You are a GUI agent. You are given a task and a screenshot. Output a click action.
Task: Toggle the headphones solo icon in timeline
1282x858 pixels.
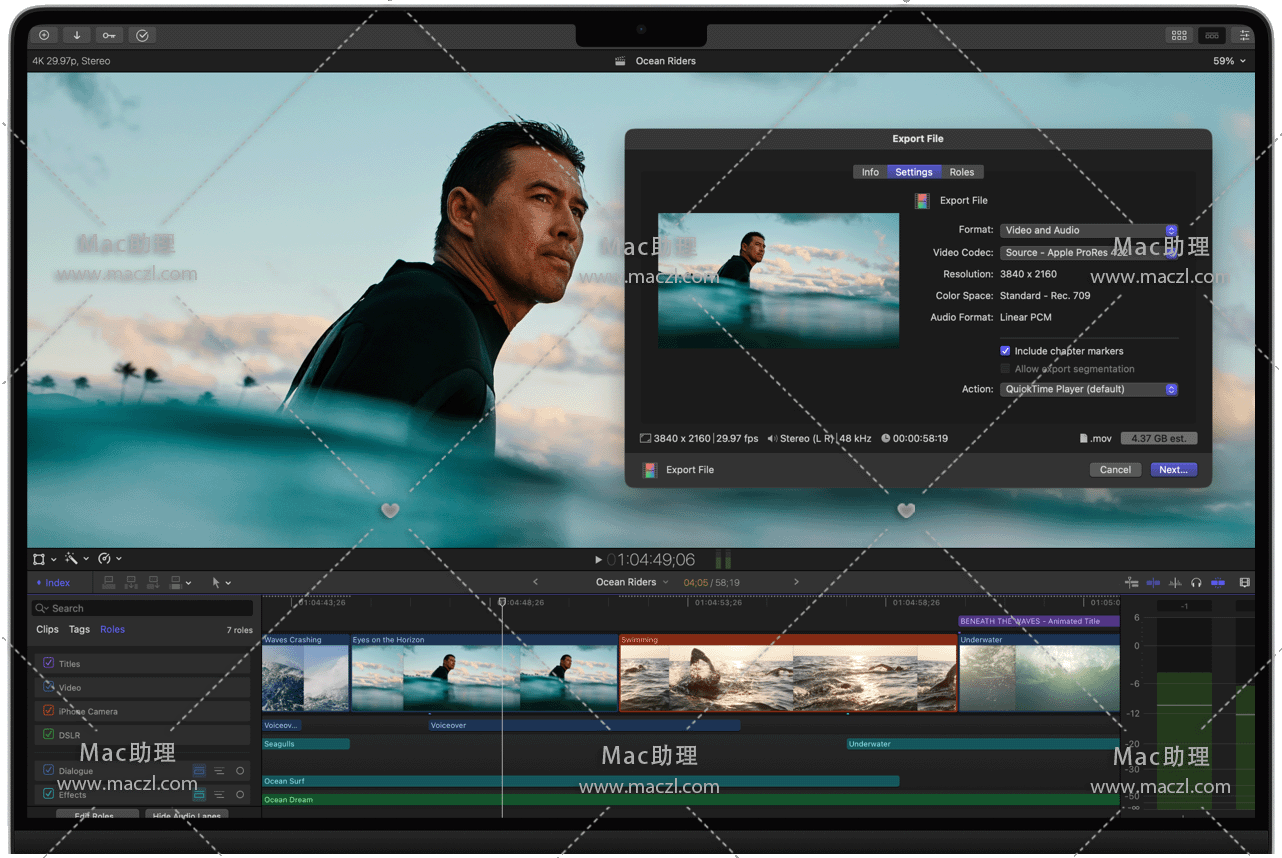1196,582
